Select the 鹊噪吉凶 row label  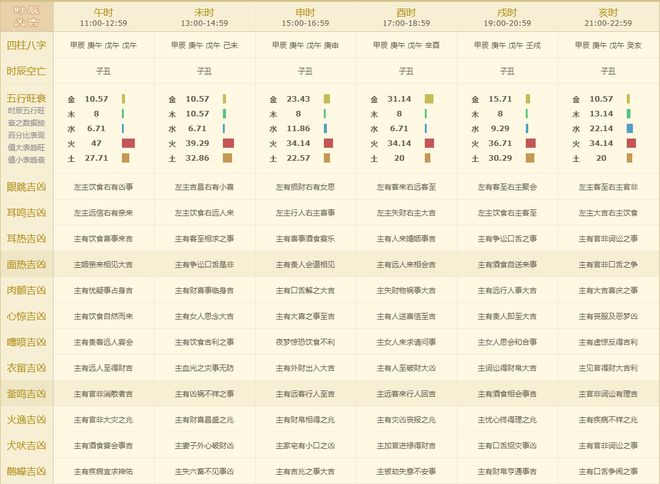click(27, 472)
